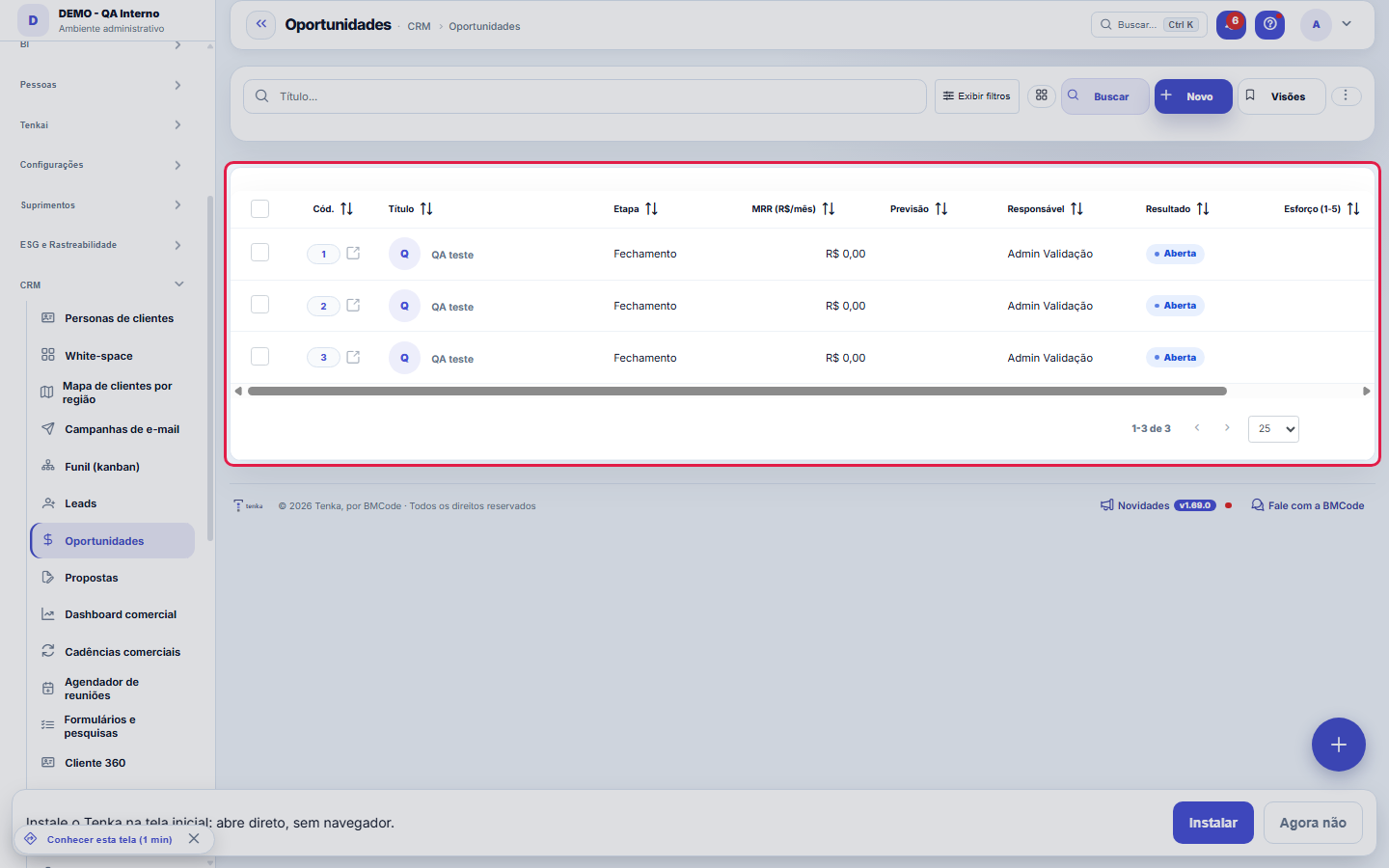Switch to grid view icon
This screenshot has width=1389, height=868.
pos(1042,95)
